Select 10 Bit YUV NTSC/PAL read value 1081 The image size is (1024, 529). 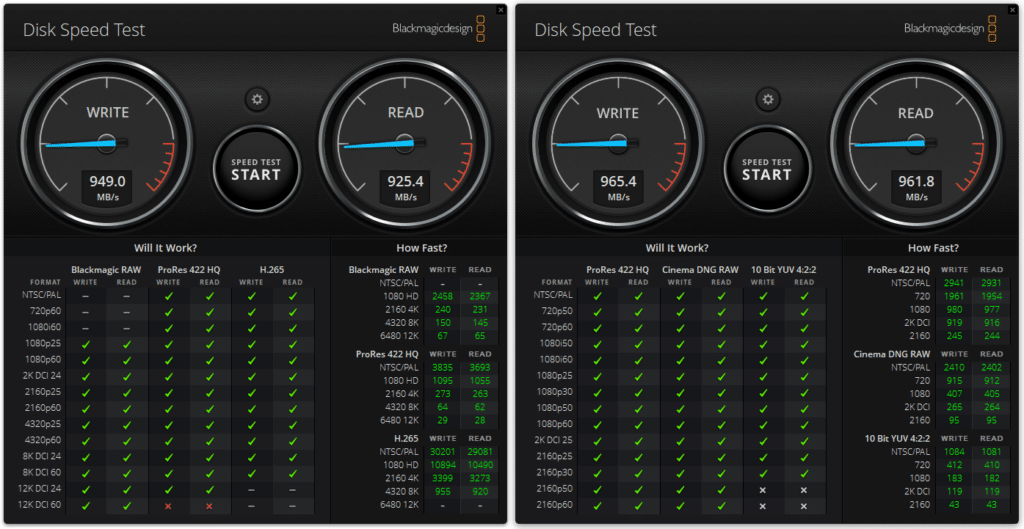click(x=992, y=451)
